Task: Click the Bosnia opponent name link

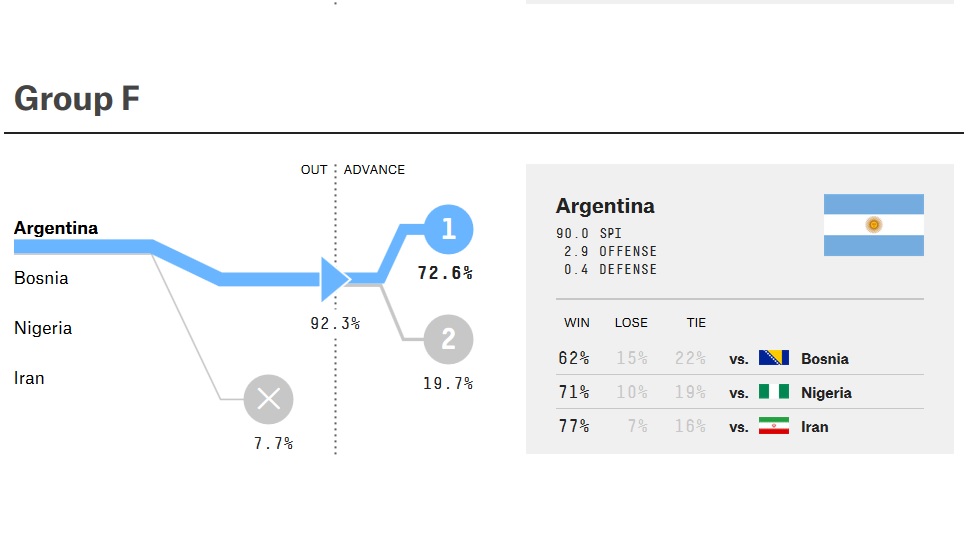Action: pos(825,359)
